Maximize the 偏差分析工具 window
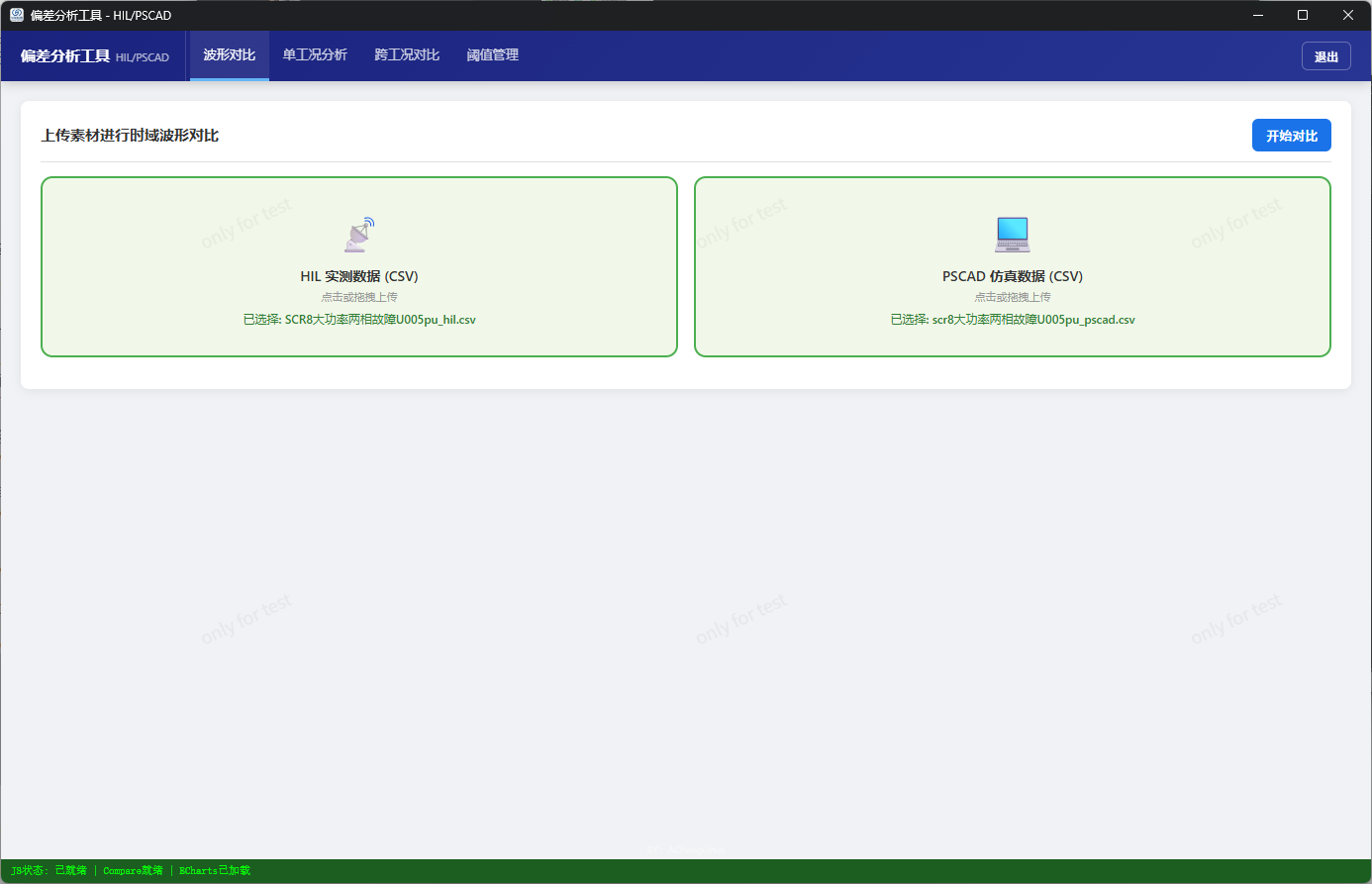The image size is (1372, 884). tap(1303, 15)
